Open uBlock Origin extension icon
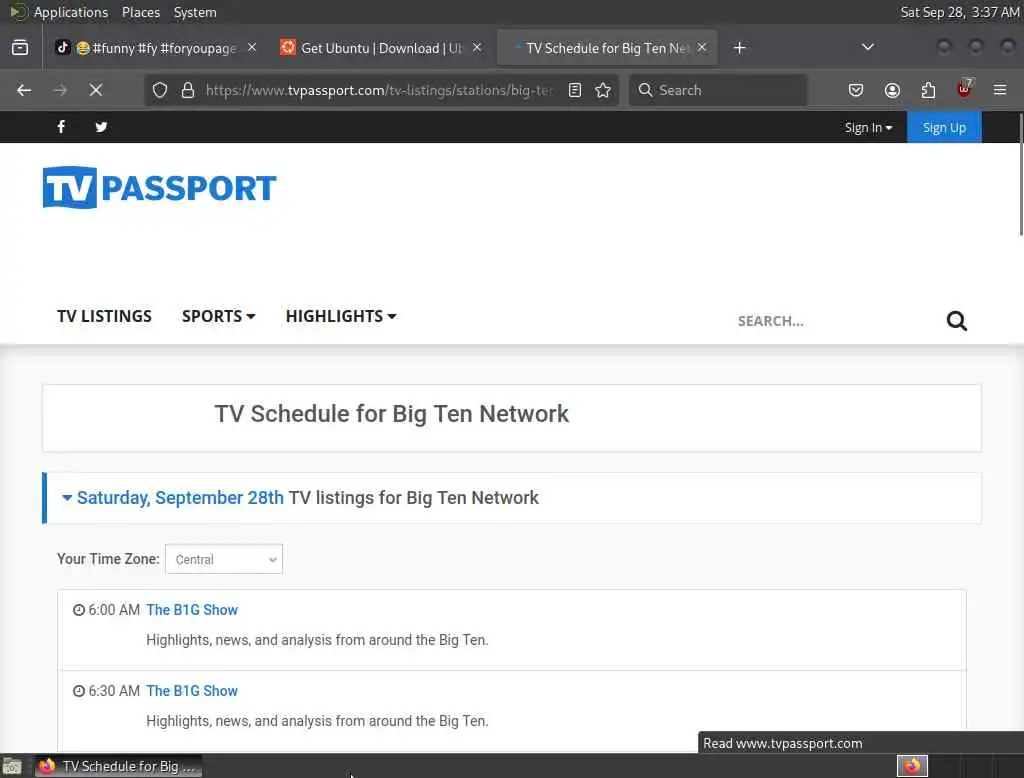 click(x=964, y=89)
